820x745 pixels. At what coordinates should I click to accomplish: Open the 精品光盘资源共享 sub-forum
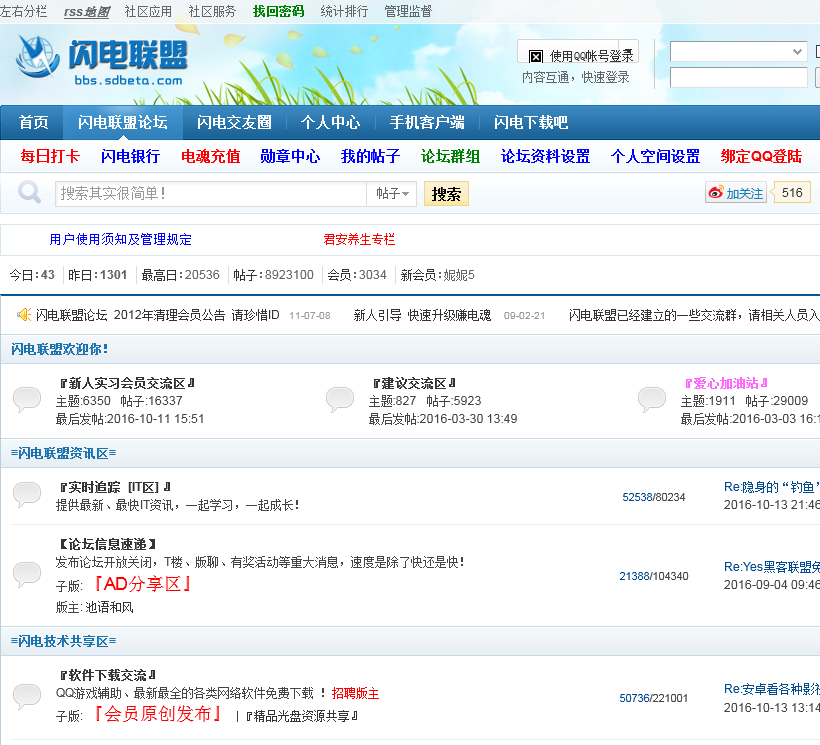coord(302,716)
